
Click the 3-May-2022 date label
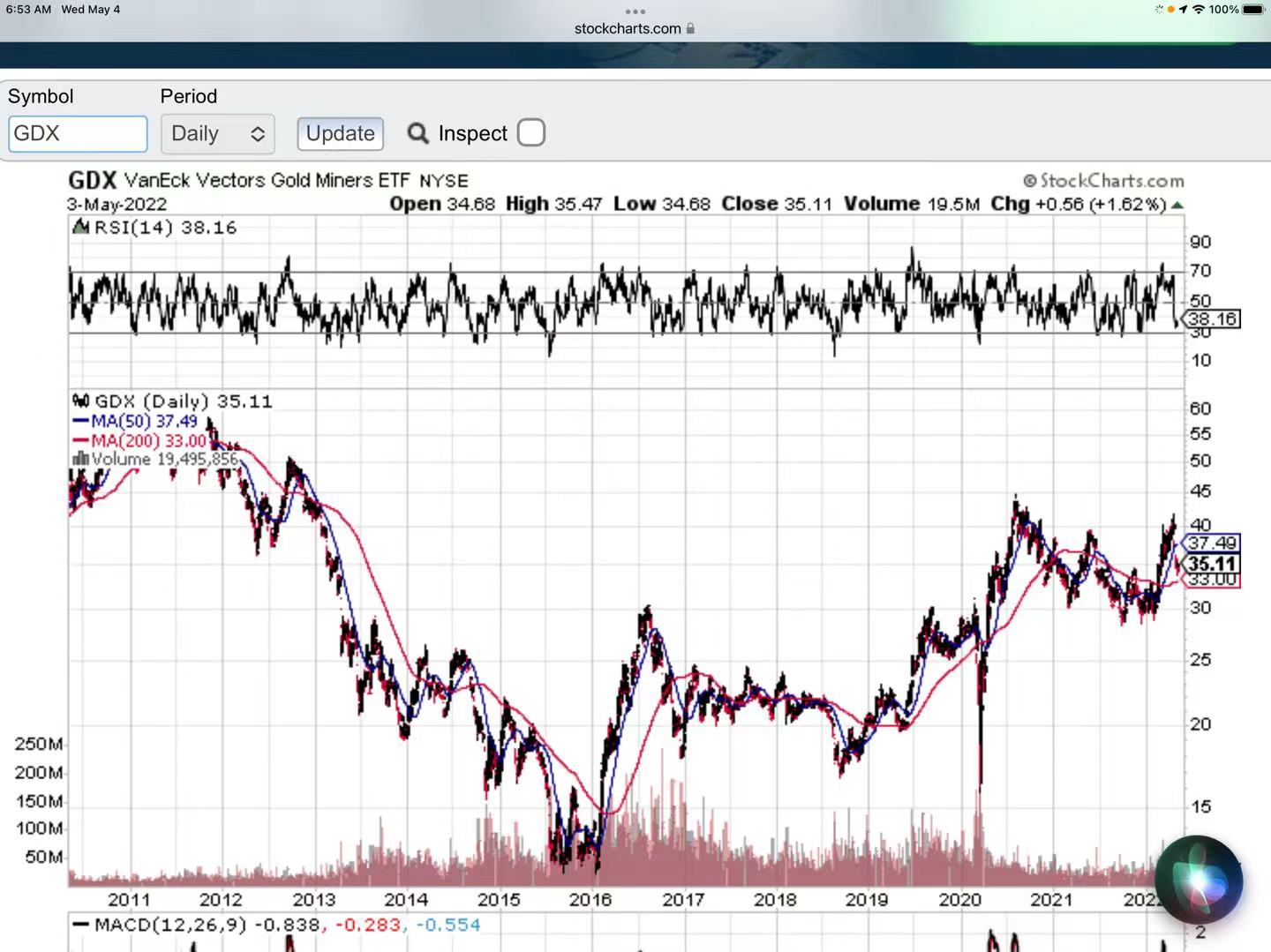[x=117, y=205]
